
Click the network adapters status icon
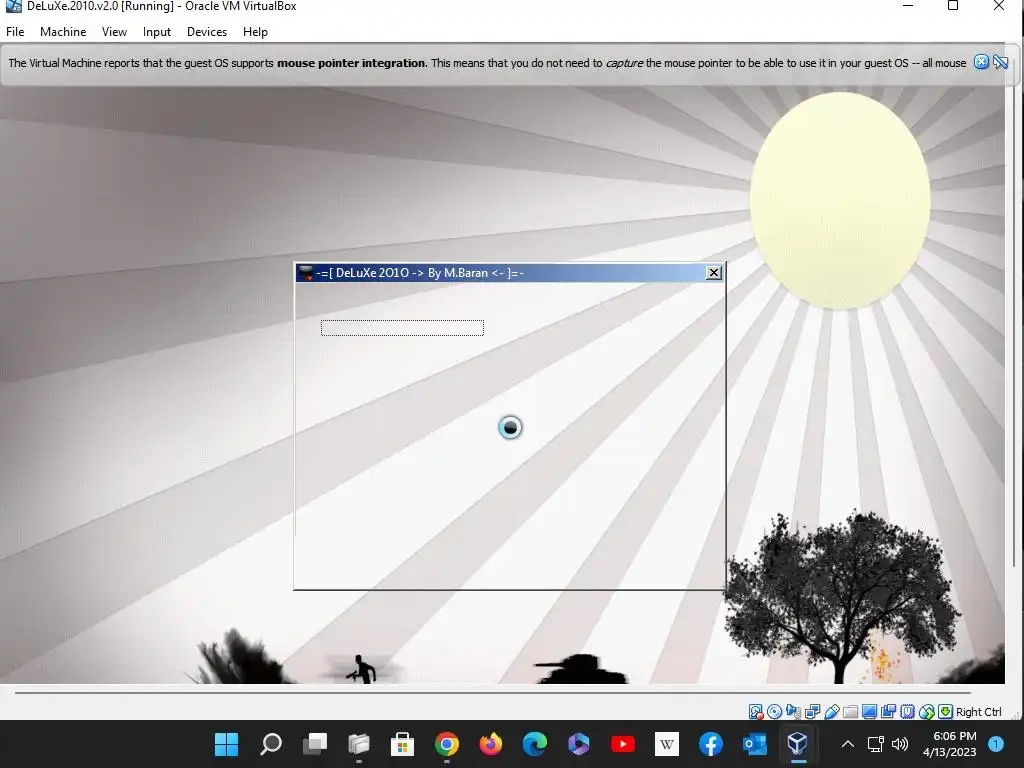click(812, 712)
